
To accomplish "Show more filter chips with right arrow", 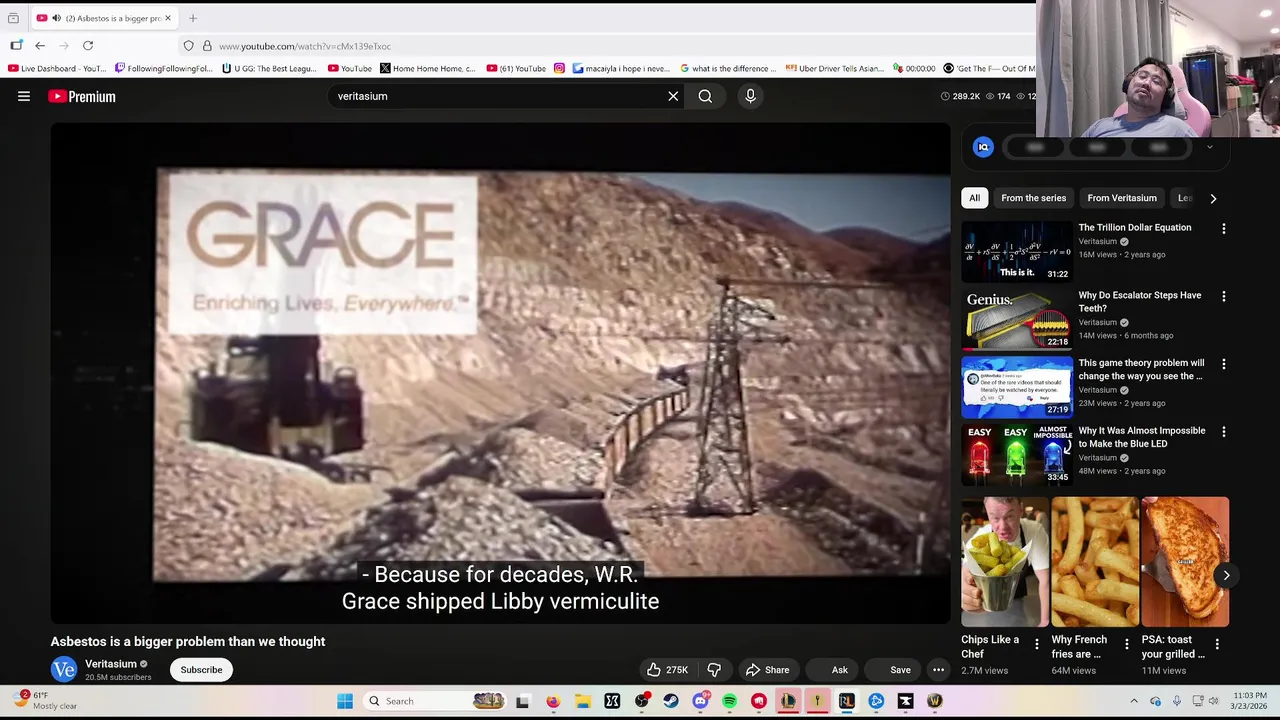I will pos(1213,198).
